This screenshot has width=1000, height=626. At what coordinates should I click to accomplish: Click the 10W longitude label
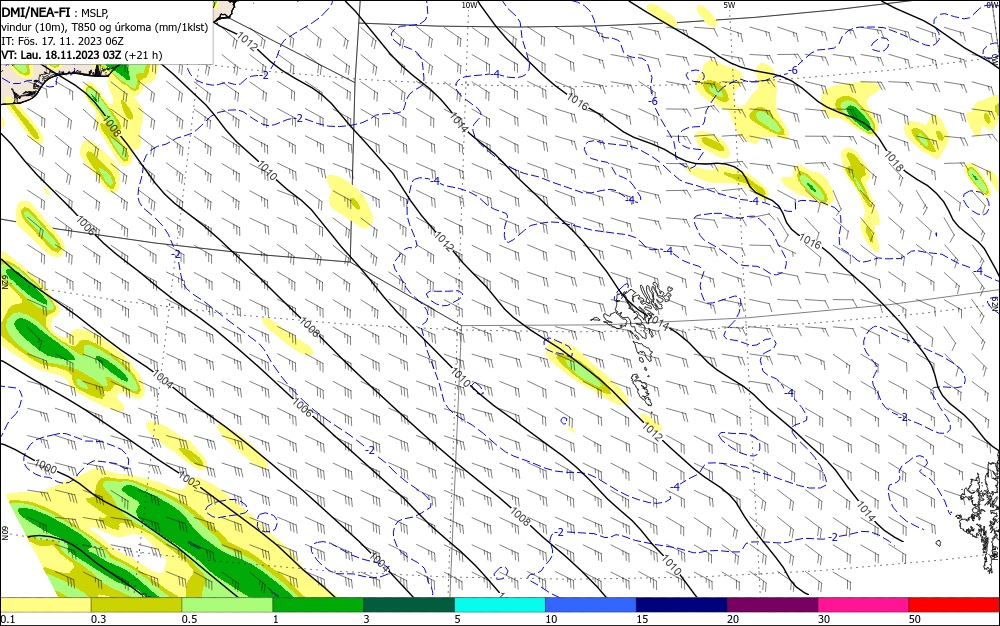[469, 5]
